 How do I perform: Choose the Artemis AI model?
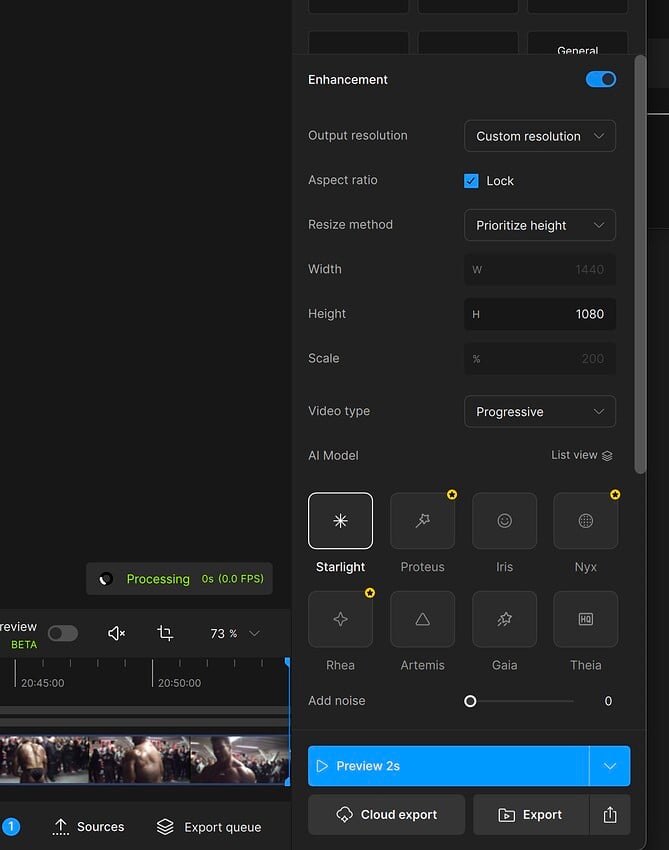click(x=422, y=619)
